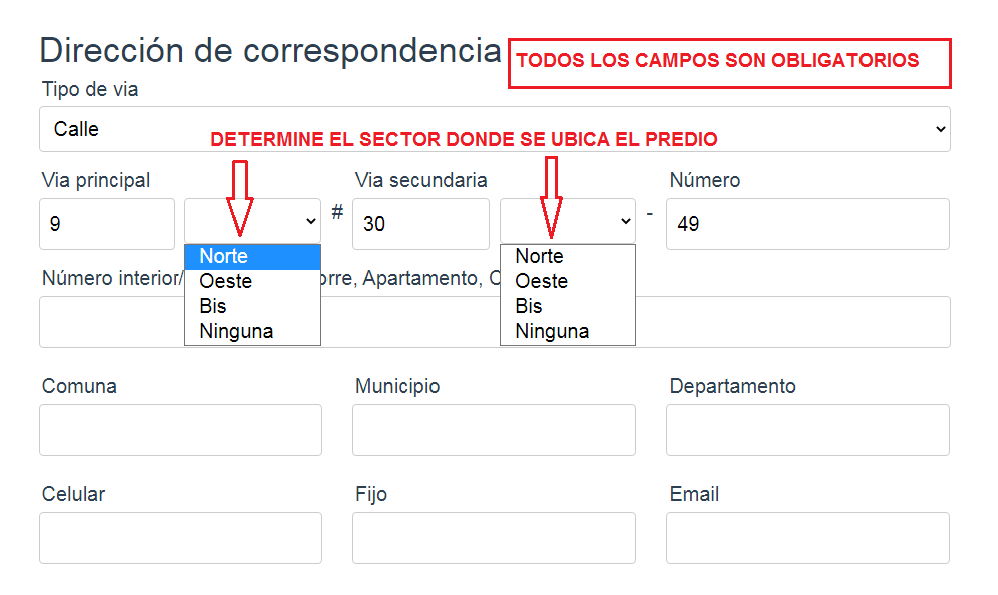Viewport: 998px width, 595px height.
Task: Select Oeste in the Via principal list
Action: [x=252, y=282]
